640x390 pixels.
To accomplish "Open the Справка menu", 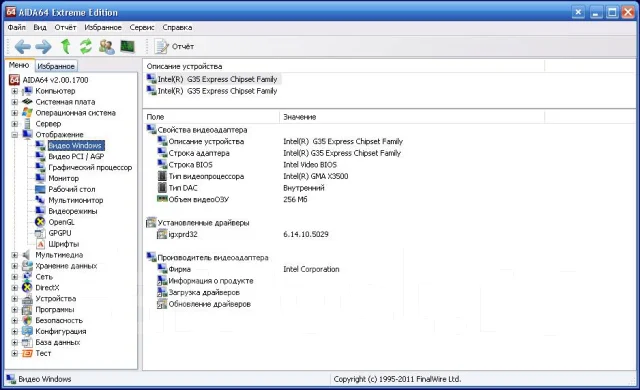I will 177,27.
